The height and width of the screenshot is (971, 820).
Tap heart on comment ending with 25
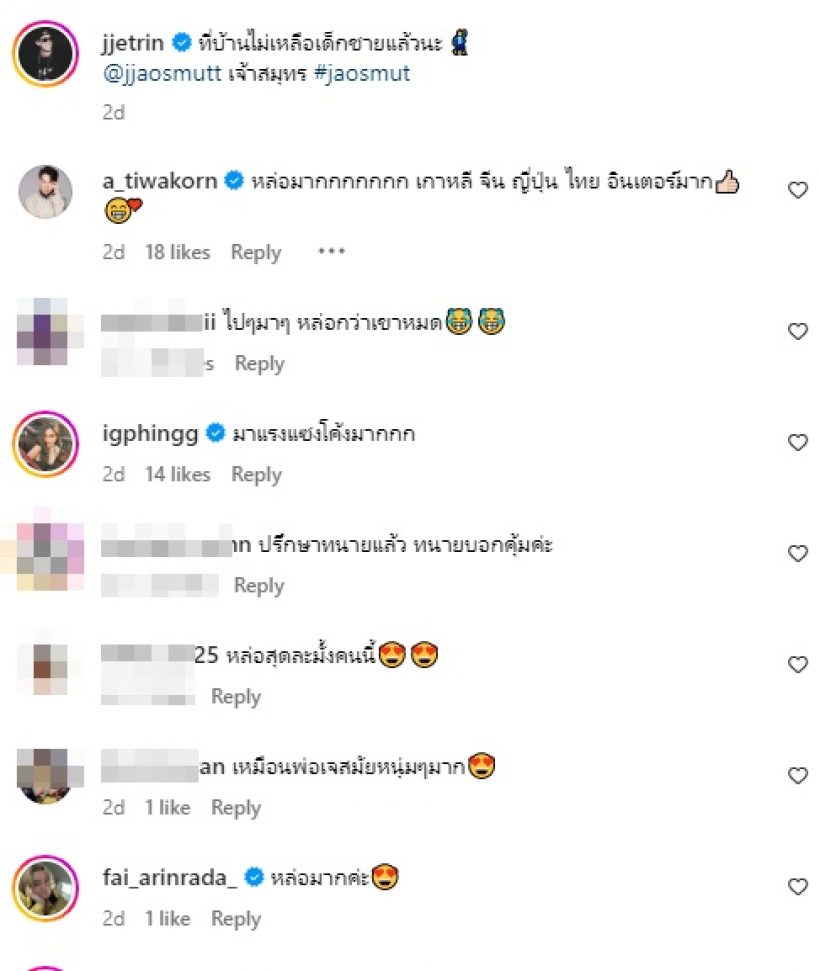(x=798, y=664)
